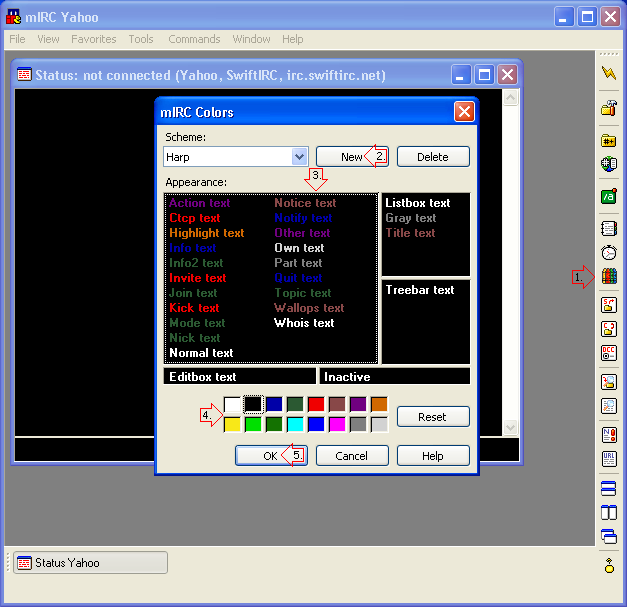Click the About mIRC yellow figure icon
Image resolution: width=627 pixels, height=607 pixels.
pyautogui.click(x=609, y=565)
